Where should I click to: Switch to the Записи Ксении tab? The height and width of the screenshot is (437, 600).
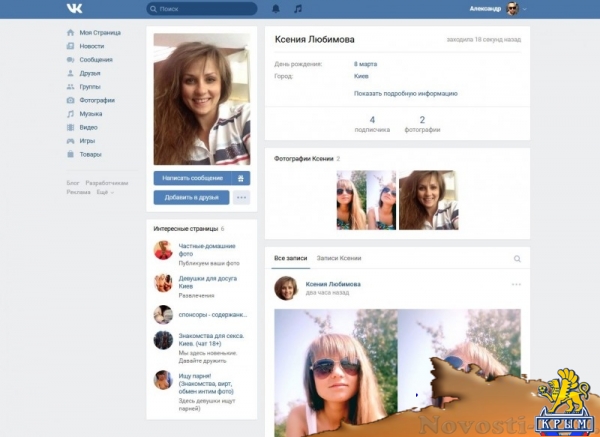[x=338, y=259]
